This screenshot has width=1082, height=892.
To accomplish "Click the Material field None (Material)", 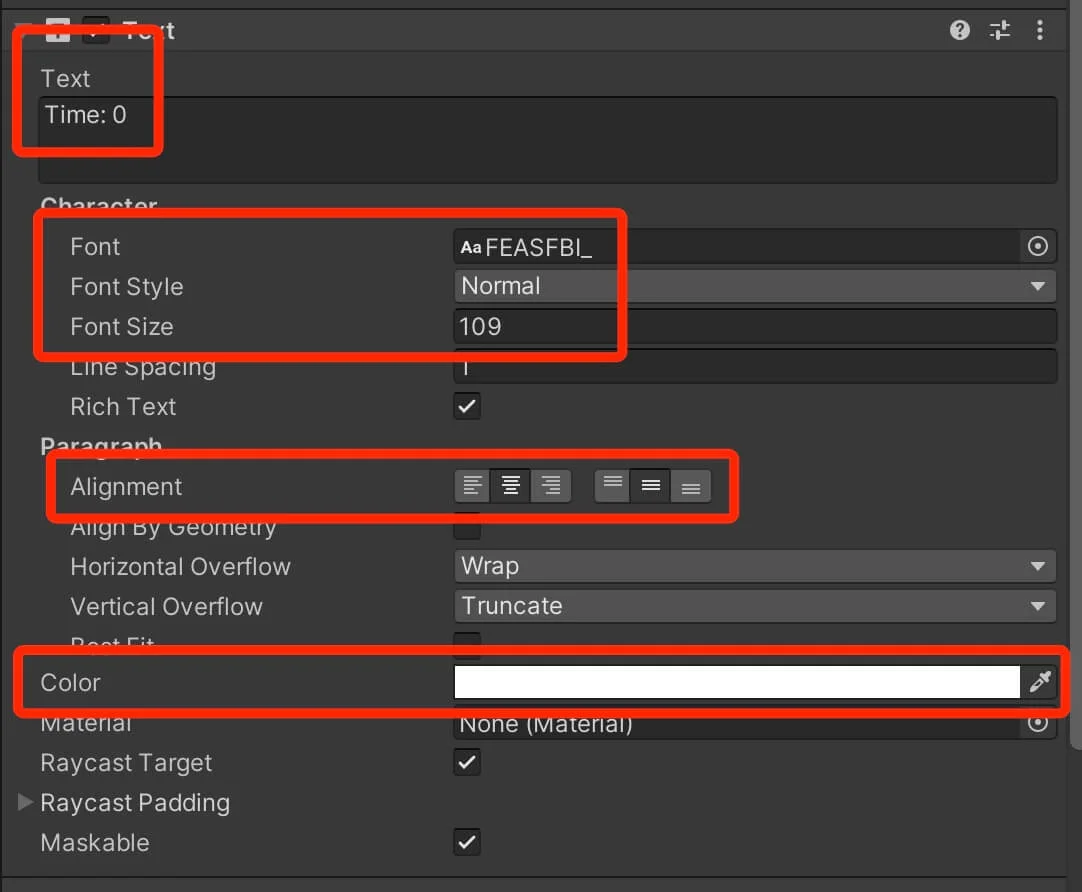I will coord(736,724).
